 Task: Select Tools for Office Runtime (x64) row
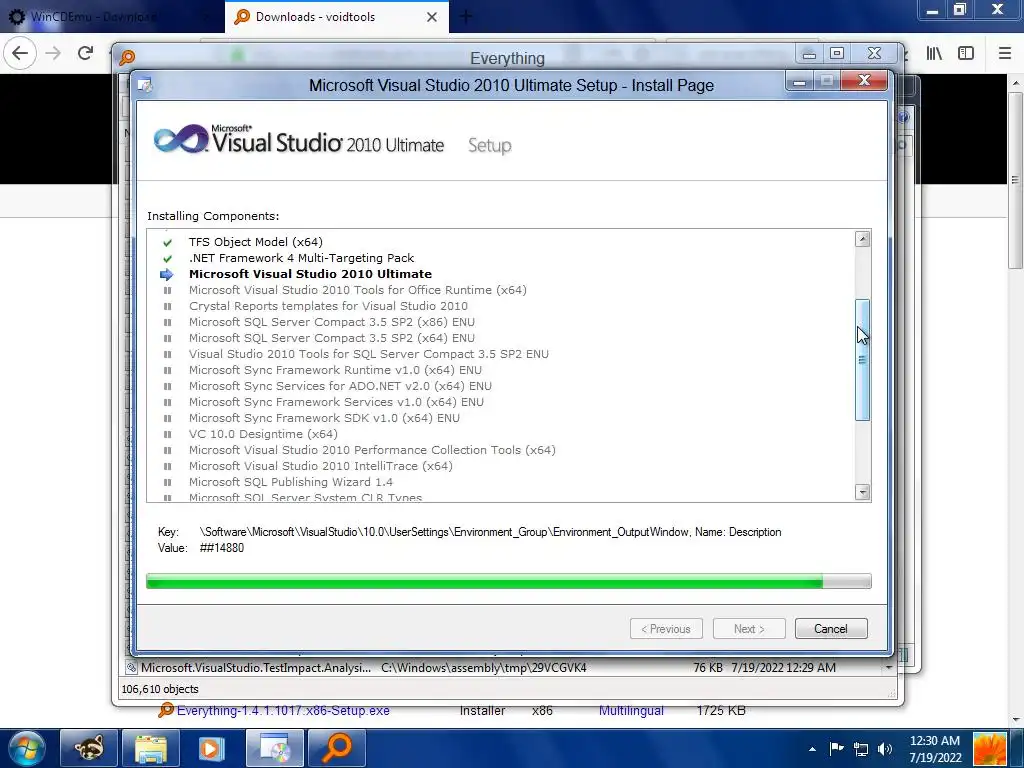coord(357,290)
